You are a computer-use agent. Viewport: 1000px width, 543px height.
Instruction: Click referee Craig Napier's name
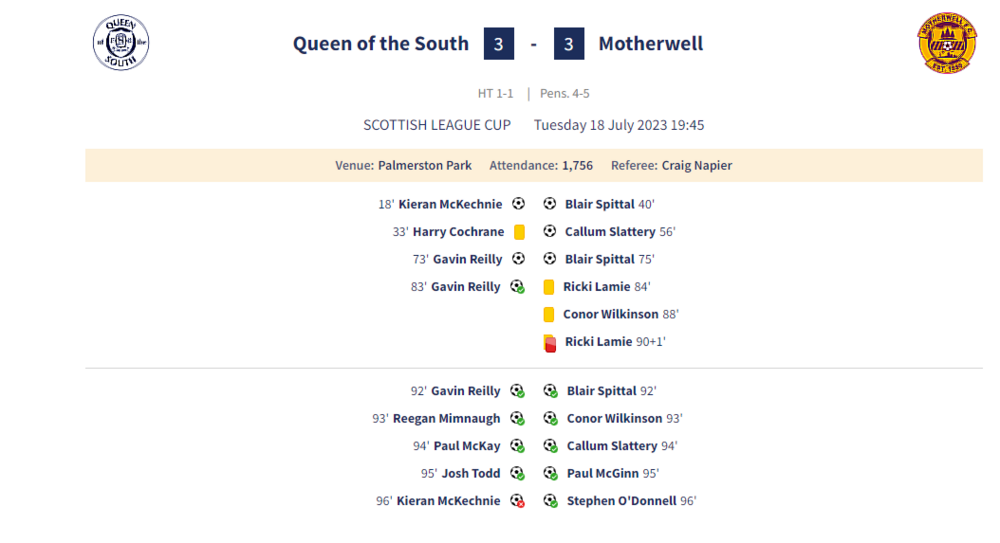[697, 166]
